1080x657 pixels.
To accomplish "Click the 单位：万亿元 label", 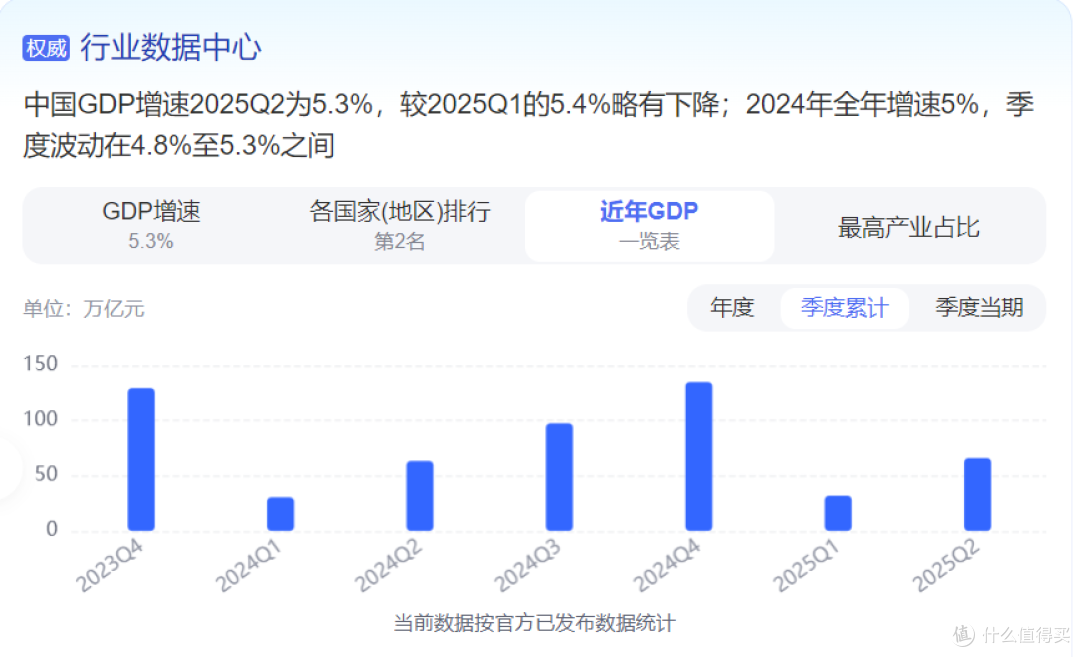I will click(83, 309).
